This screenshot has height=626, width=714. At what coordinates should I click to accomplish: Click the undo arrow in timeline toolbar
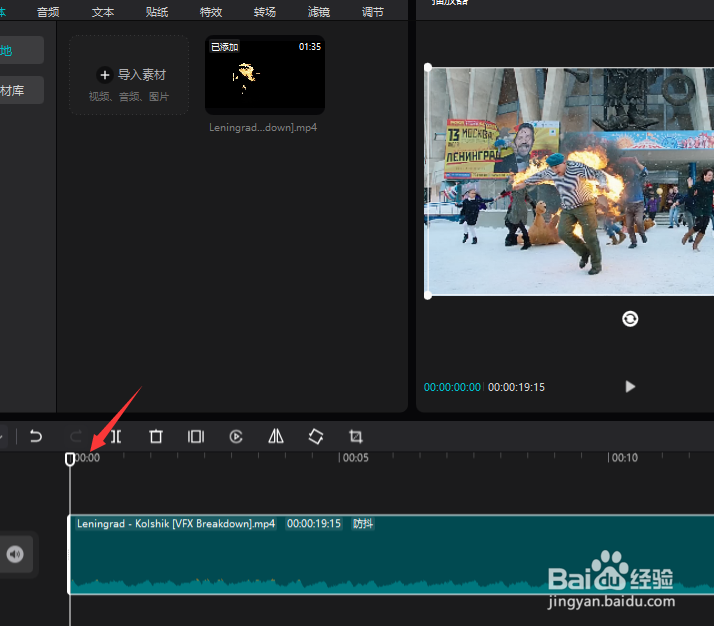pyautogui.click(x=36, y=437)
